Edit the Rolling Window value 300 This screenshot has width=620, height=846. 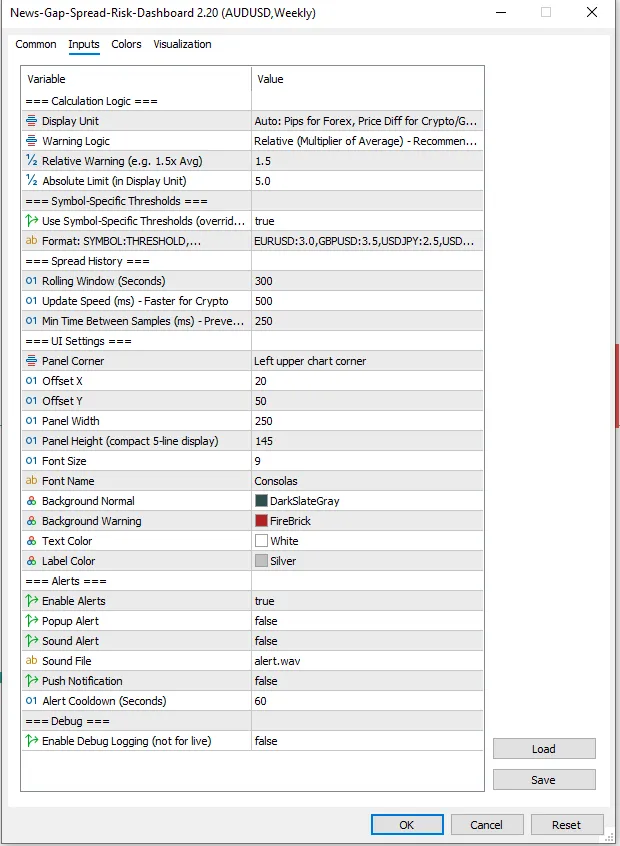click(x=367, y=281)
